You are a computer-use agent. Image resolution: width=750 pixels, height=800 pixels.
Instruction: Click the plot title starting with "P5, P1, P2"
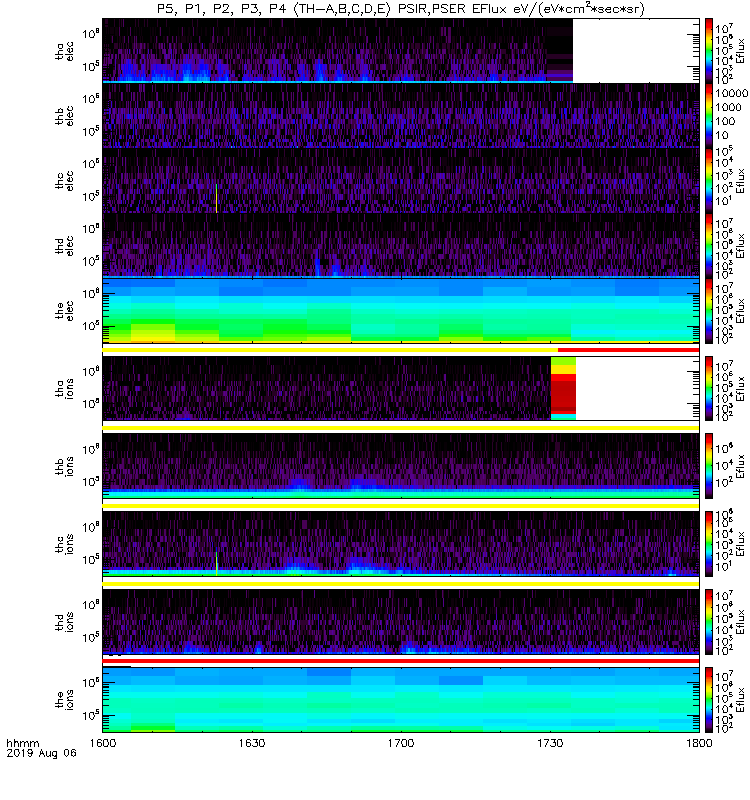pyautogui.click(x=401, y=9)
